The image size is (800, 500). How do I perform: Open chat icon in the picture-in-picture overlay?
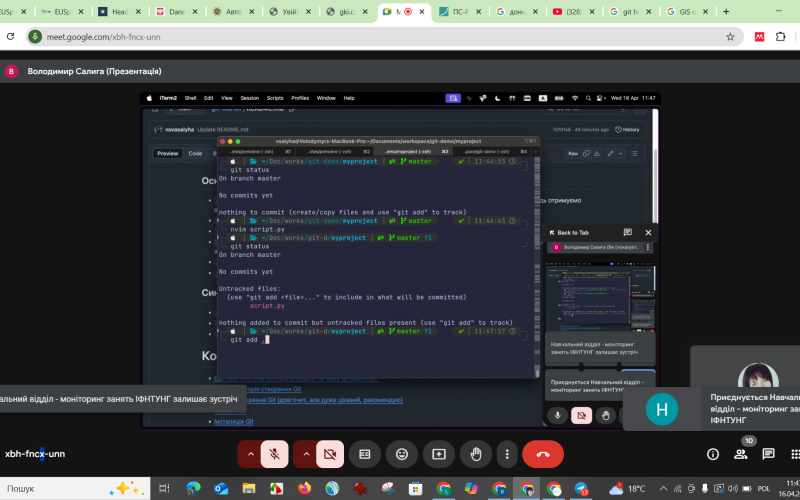point(628,232)
